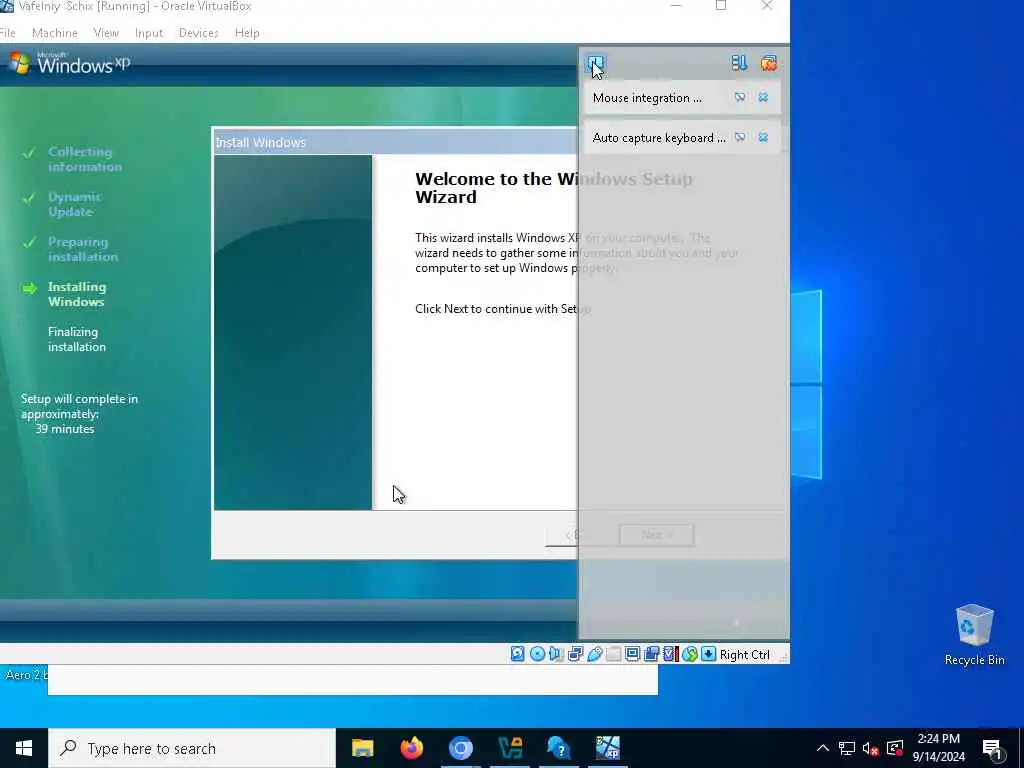Open the Recycle Bin on the desktop

[974, 634]
